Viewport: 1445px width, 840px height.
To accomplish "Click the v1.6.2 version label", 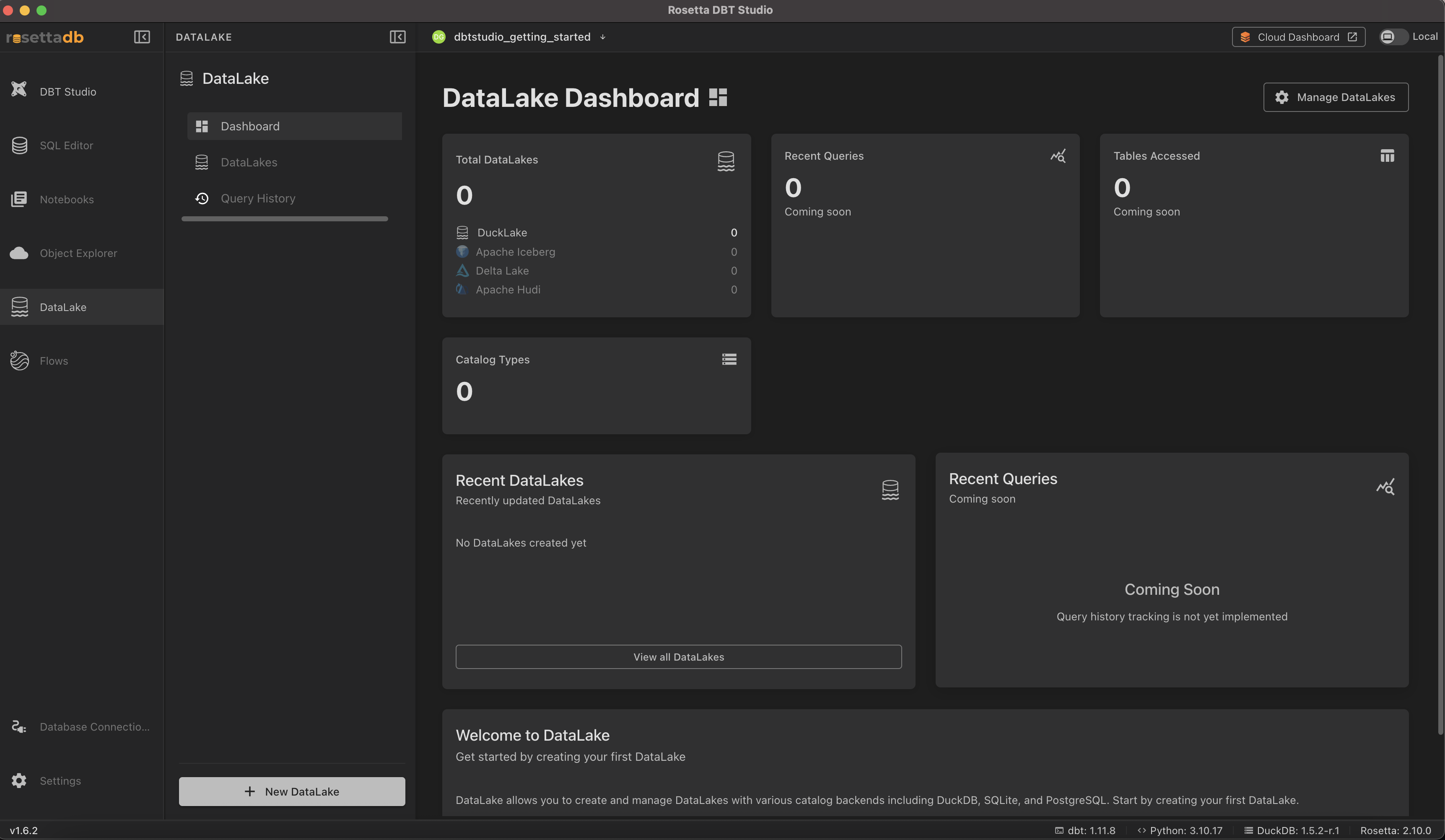I will click(23, 830).
